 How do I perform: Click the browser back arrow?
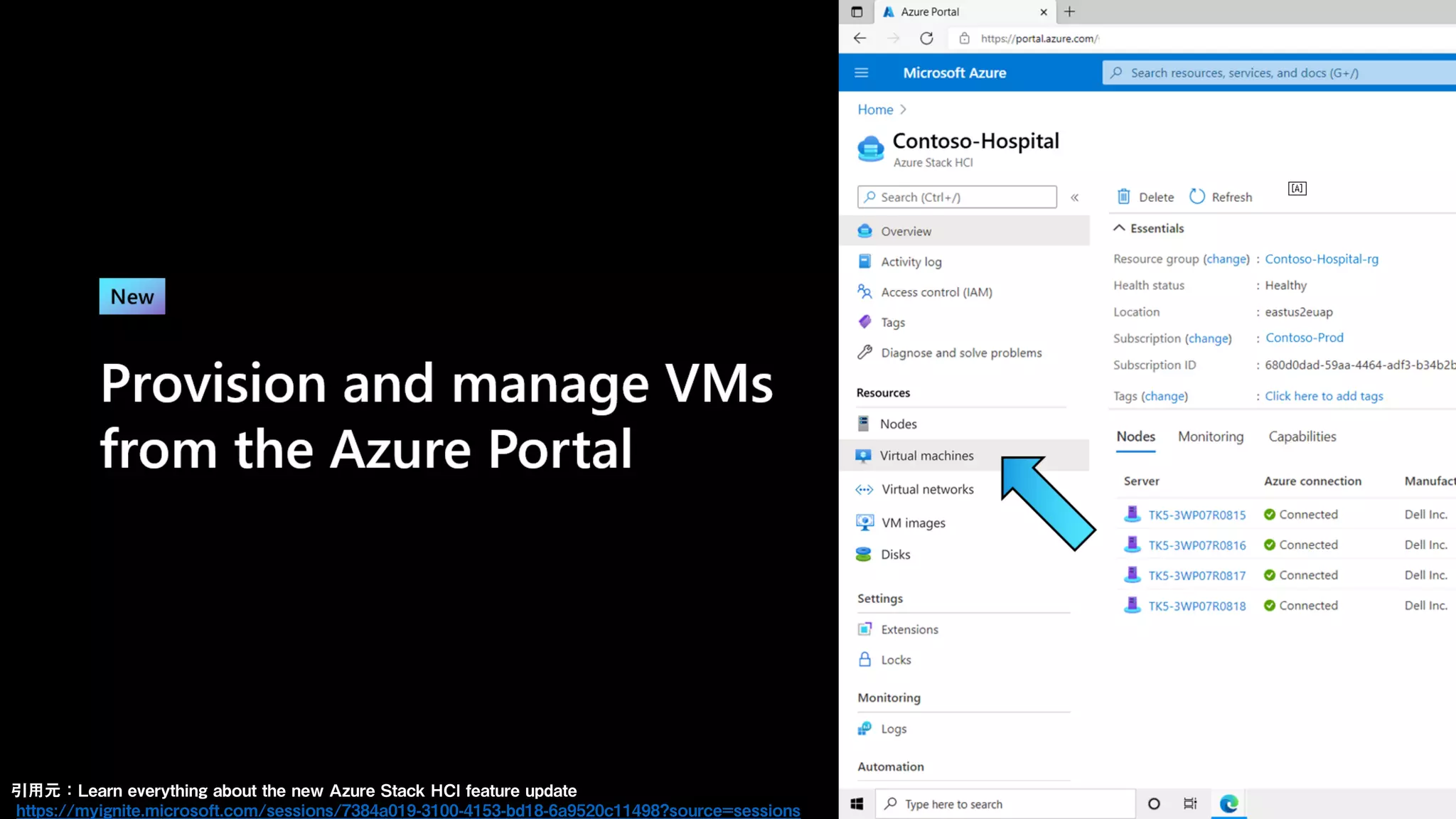pos(860,38)
